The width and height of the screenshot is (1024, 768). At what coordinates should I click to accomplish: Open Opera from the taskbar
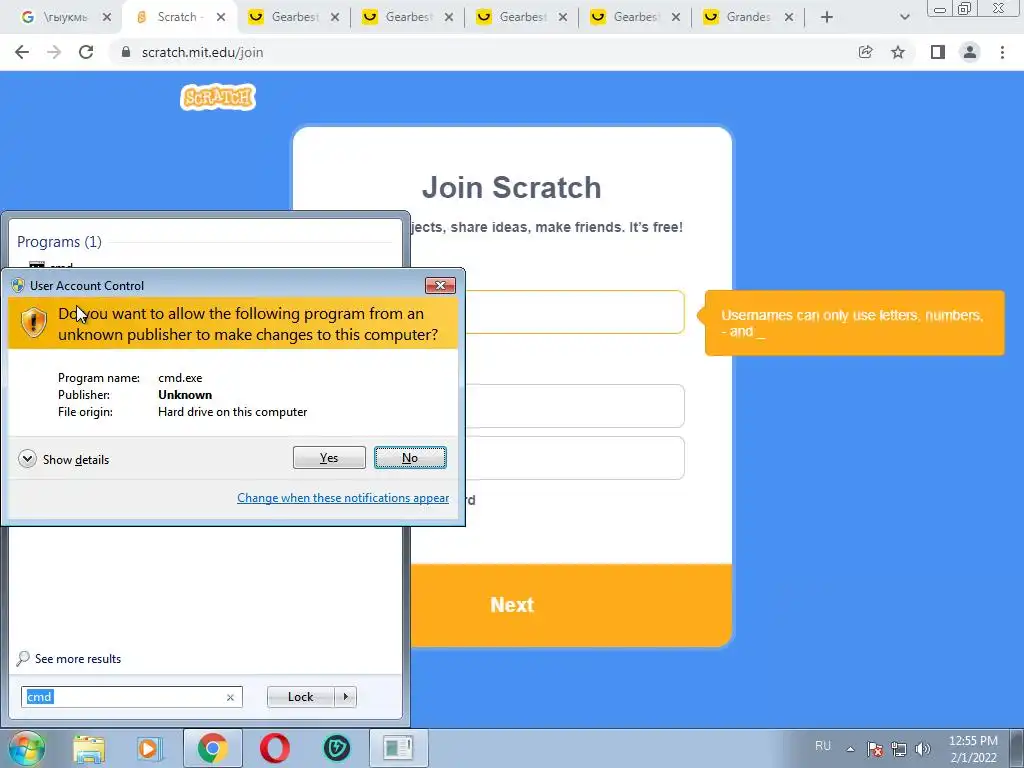(274, 748)
